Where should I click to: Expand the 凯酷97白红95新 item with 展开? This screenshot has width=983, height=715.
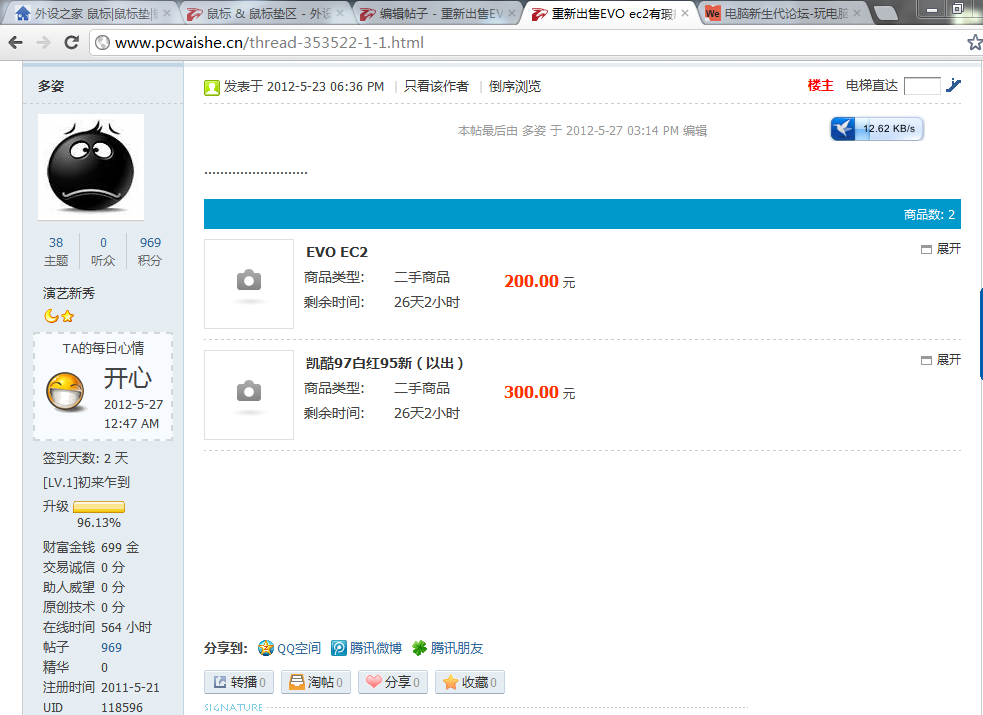pos(941,360)
